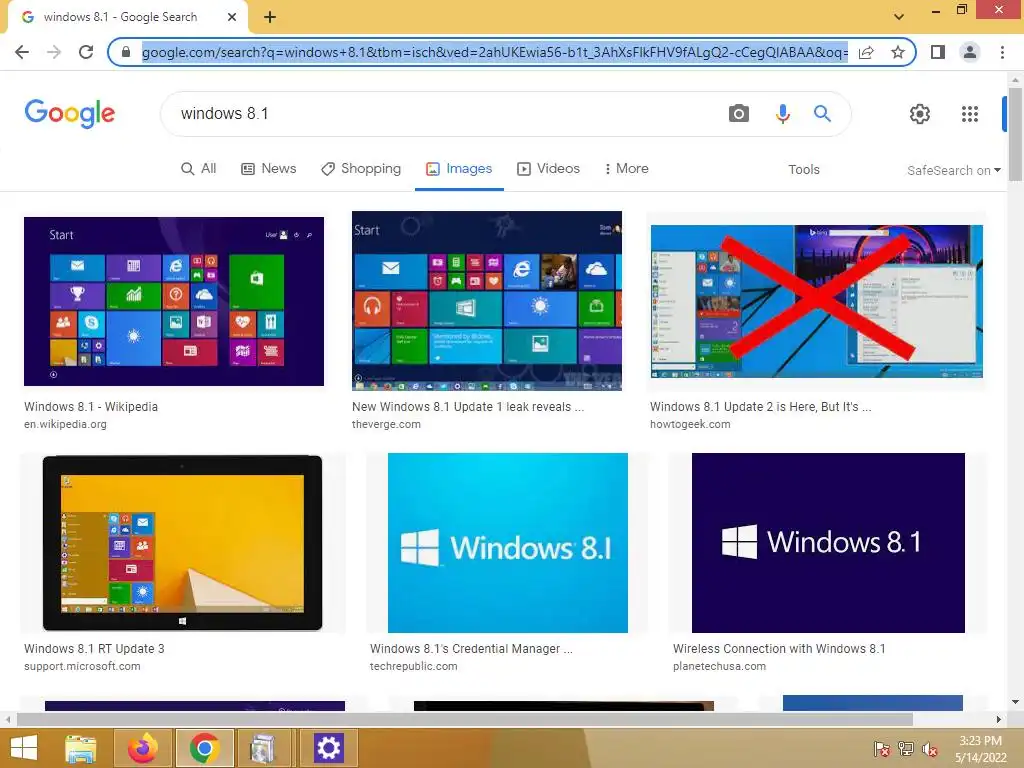Reload the current page
The width and height of the screenshot is (1024, 768).
86,52
